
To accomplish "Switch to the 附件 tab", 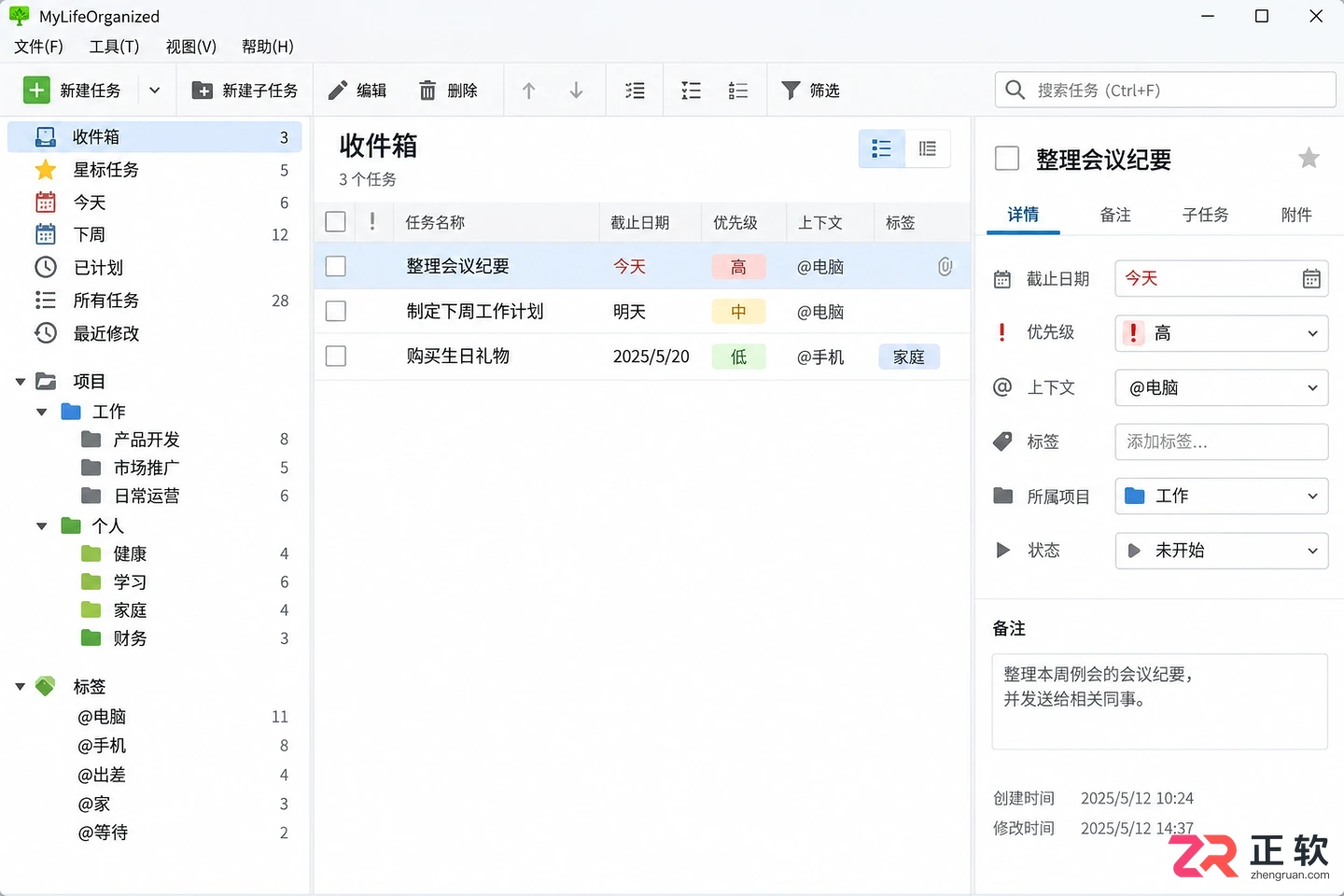I will coord(1296,215).
